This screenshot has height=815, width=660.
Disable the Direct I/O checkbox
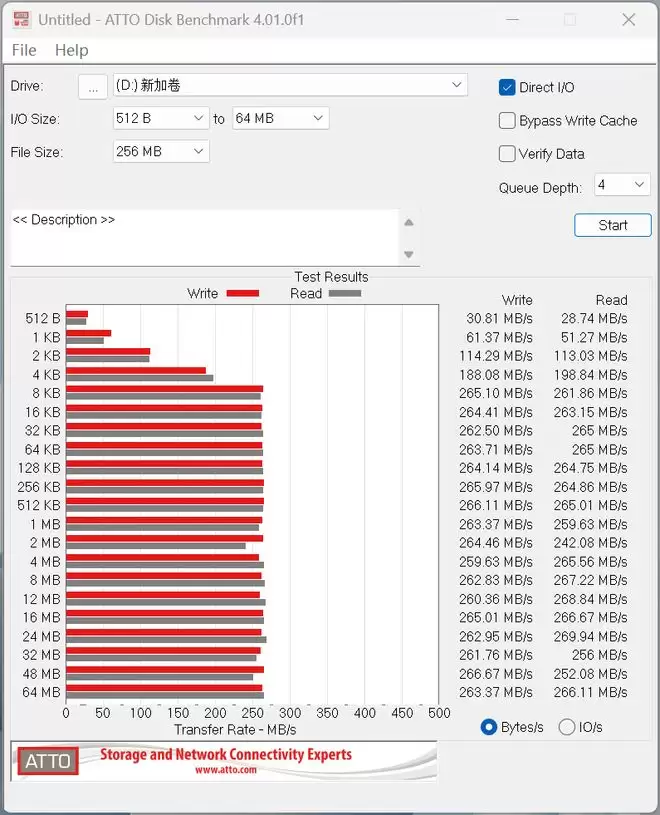[507, 87]
